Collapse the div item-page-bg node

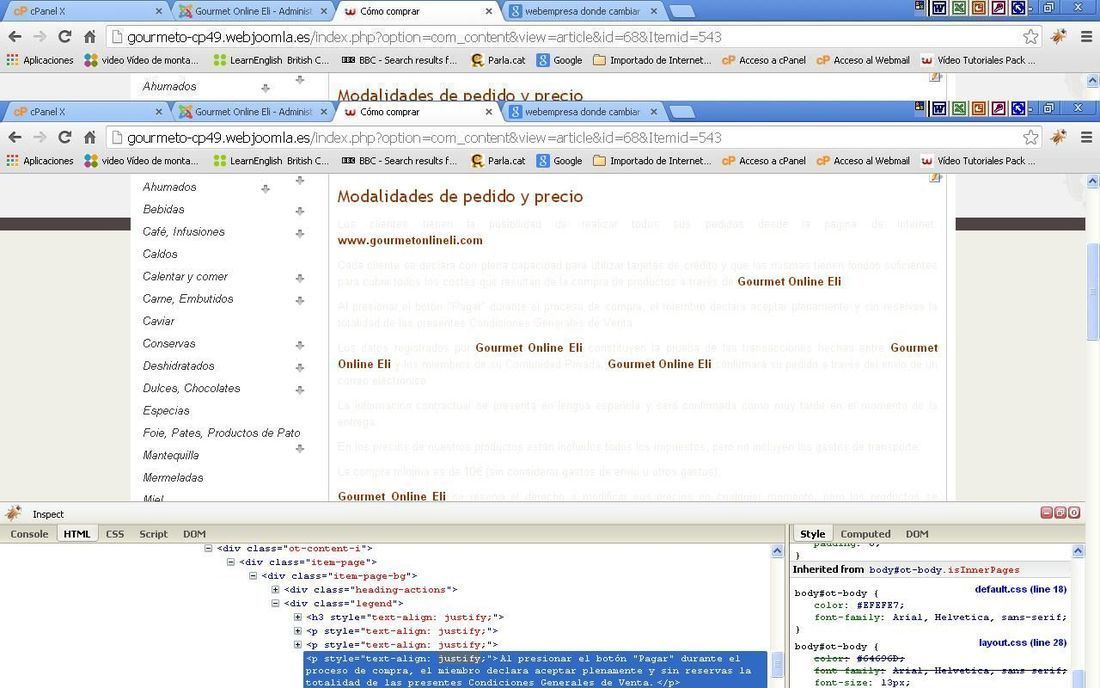[x=253, y=576]
